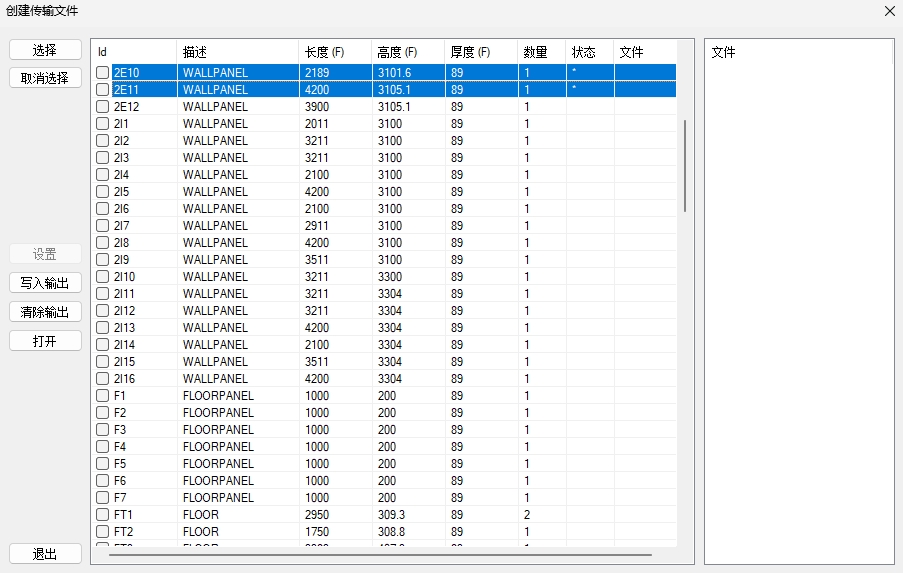Viewport: 903px width, 573px height.
Task: Click the 清除输出 button
Action: click(45, 312)
